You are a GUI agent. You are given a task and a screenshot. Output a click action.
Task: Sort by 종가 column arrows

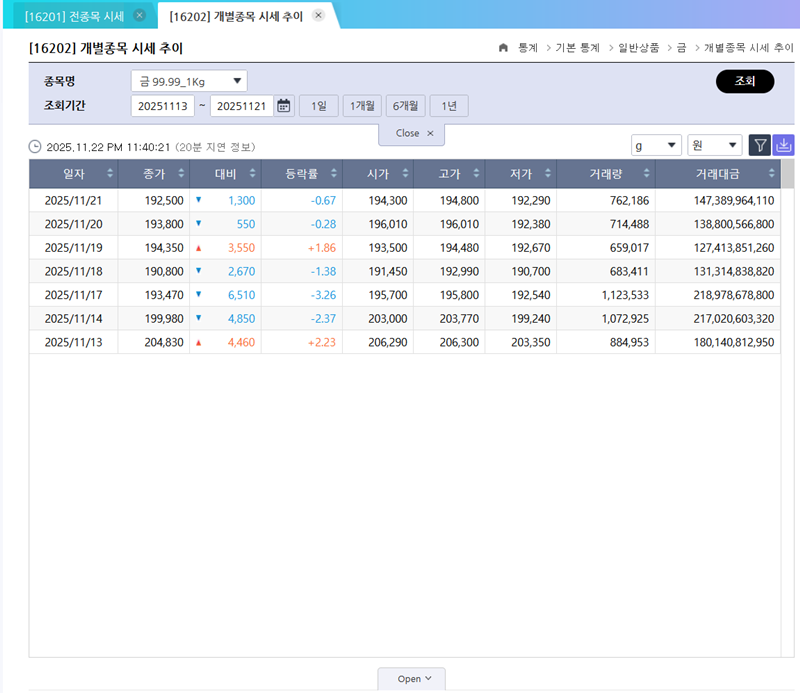click(x=181, y=174)
